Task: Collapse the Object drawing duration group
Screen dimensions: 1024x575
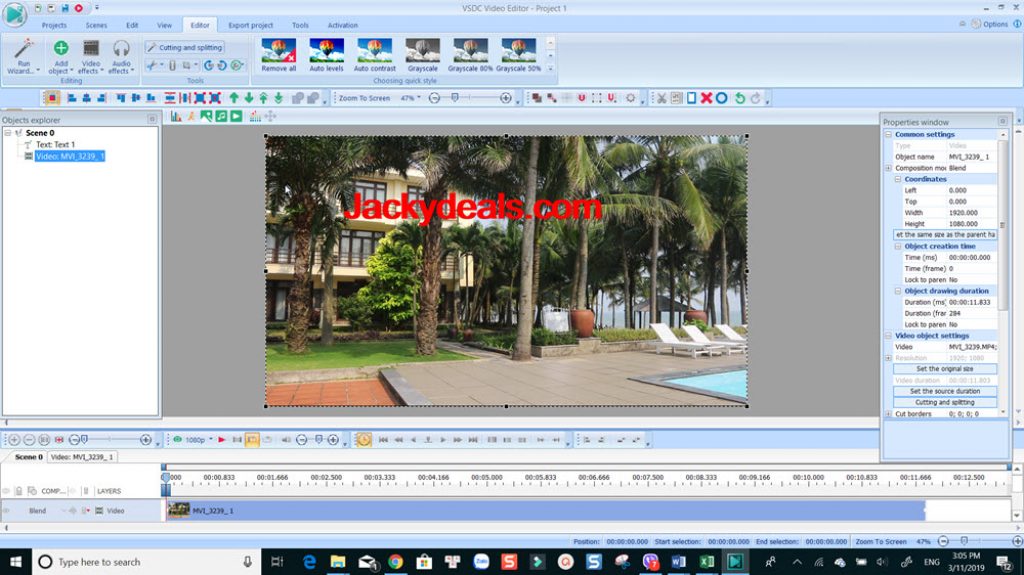Action: point(897,291)
